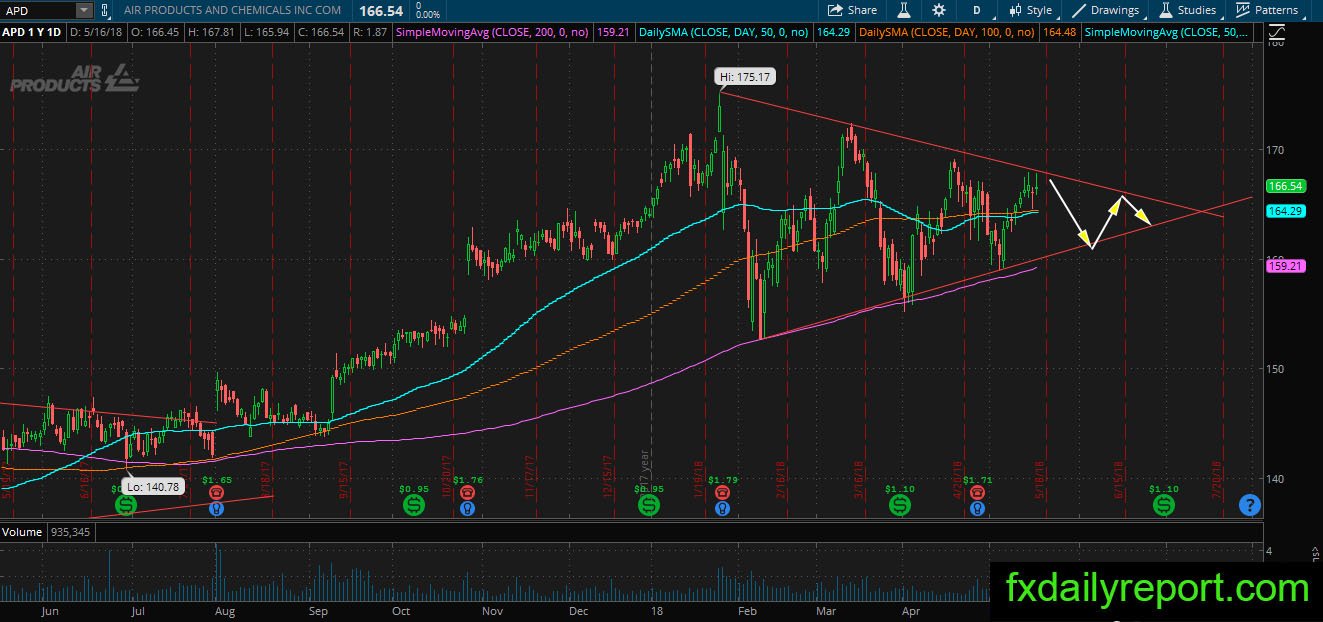
Task: Click the blue lightbulb icon below the $1.79 earnings
Action: [722, 509]
